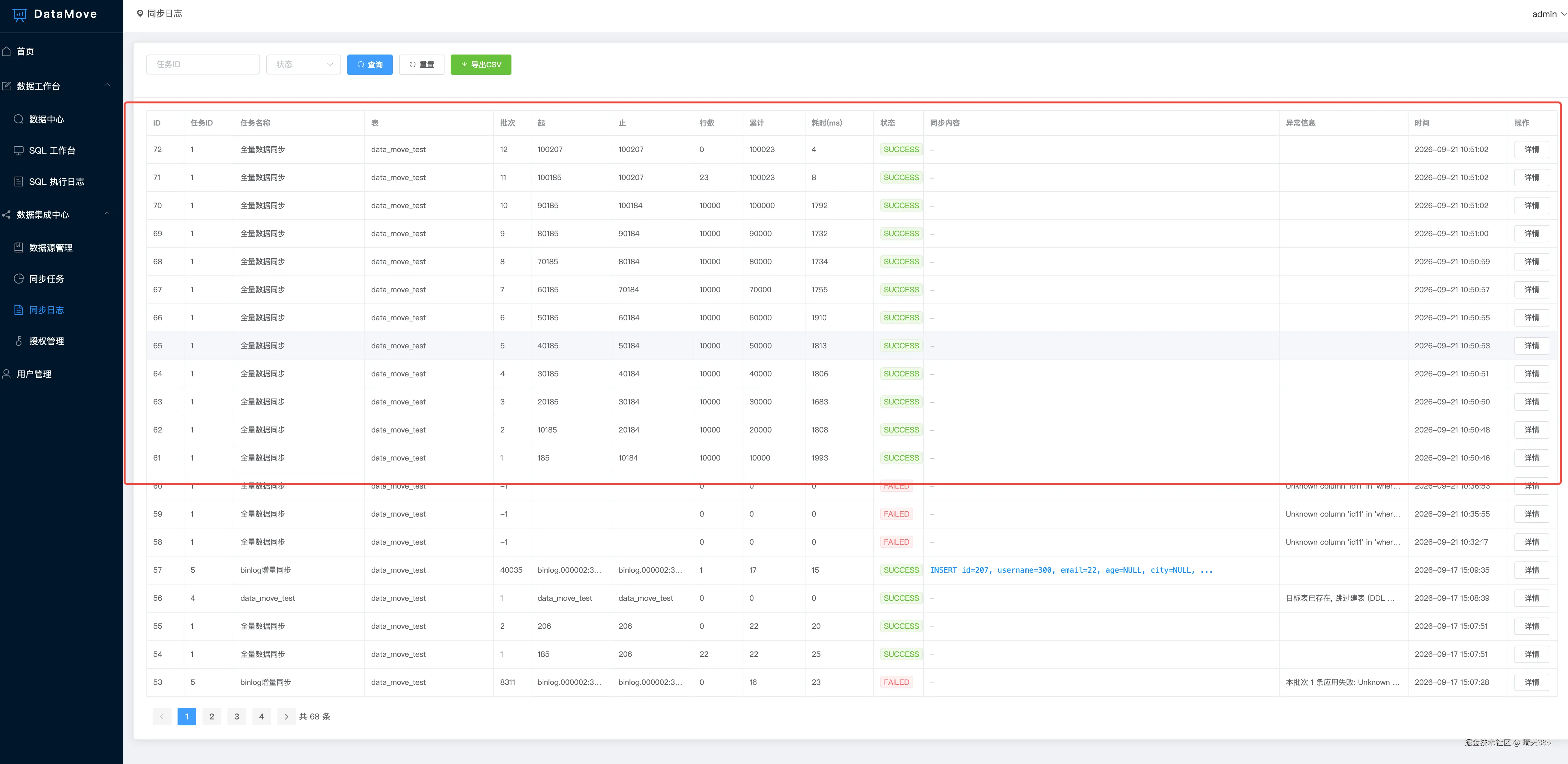Click the home icon beside 首页
This screenshot has height=764, width=1568.
pyautogui.click(x=7, y=51)
